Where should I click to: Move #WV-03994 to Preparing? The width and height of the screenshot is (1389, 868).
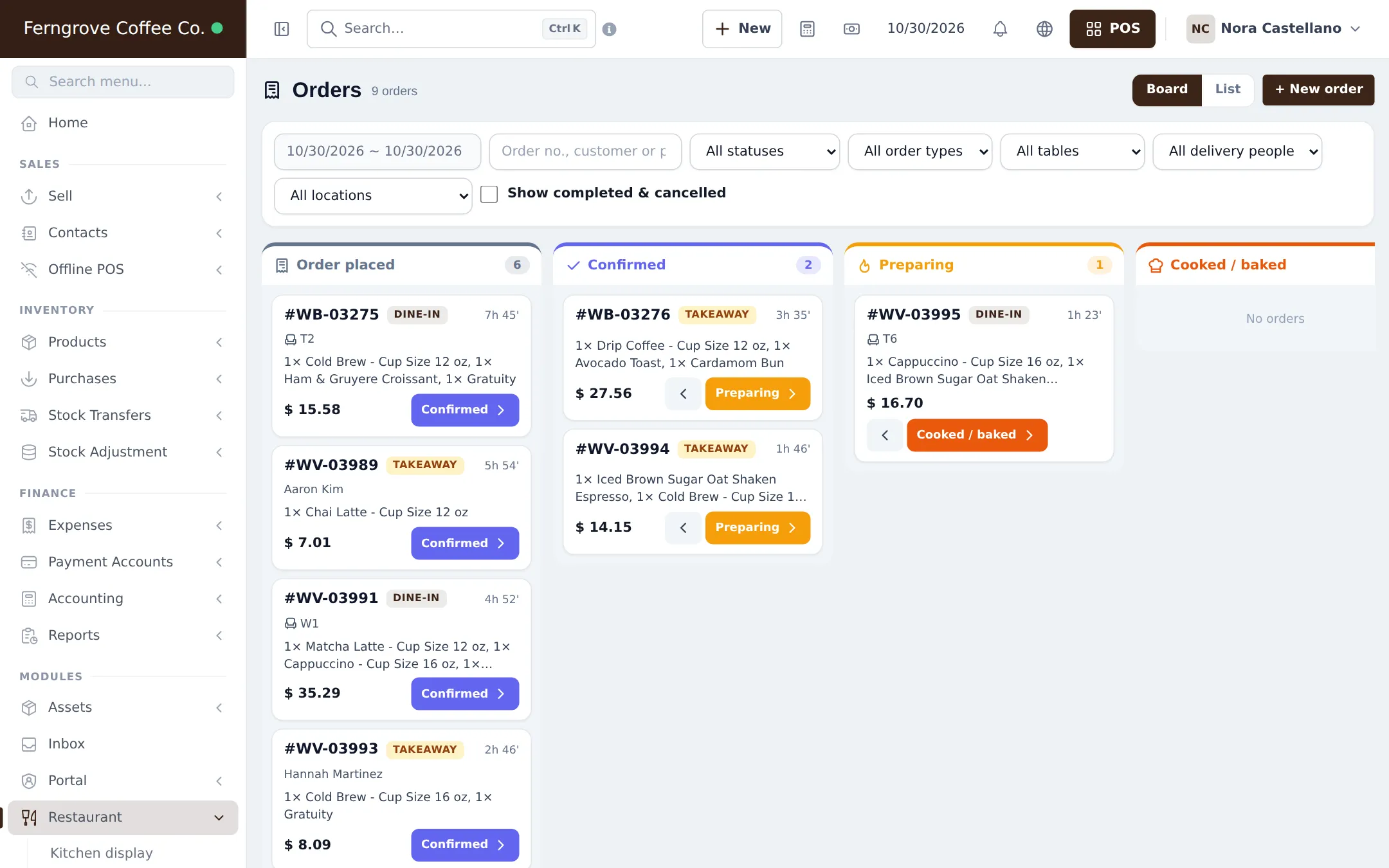coord(758,528)
